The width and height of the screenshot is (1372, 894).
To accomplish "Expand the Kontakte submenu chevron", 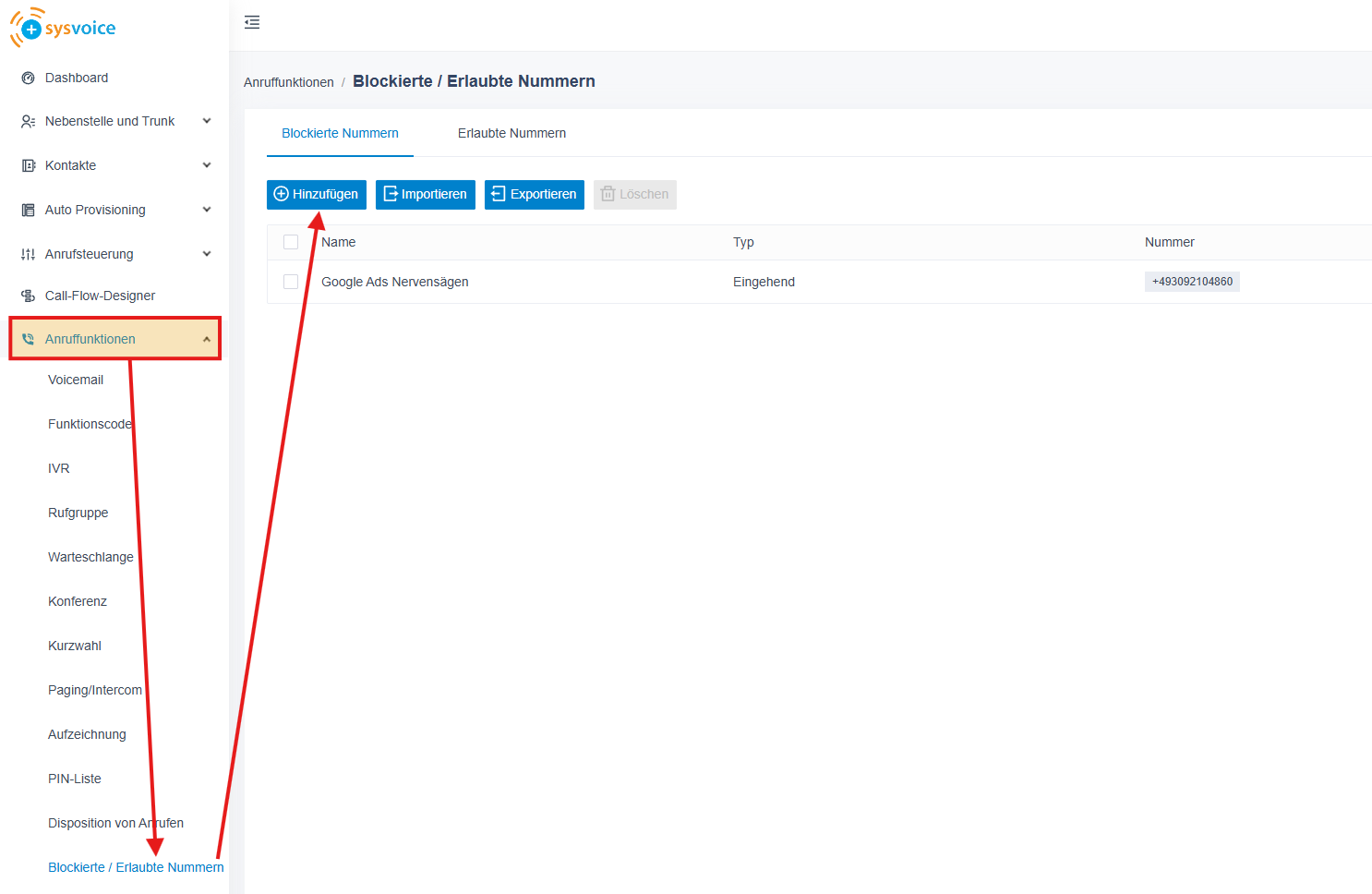I will click(x=207, y=165).
